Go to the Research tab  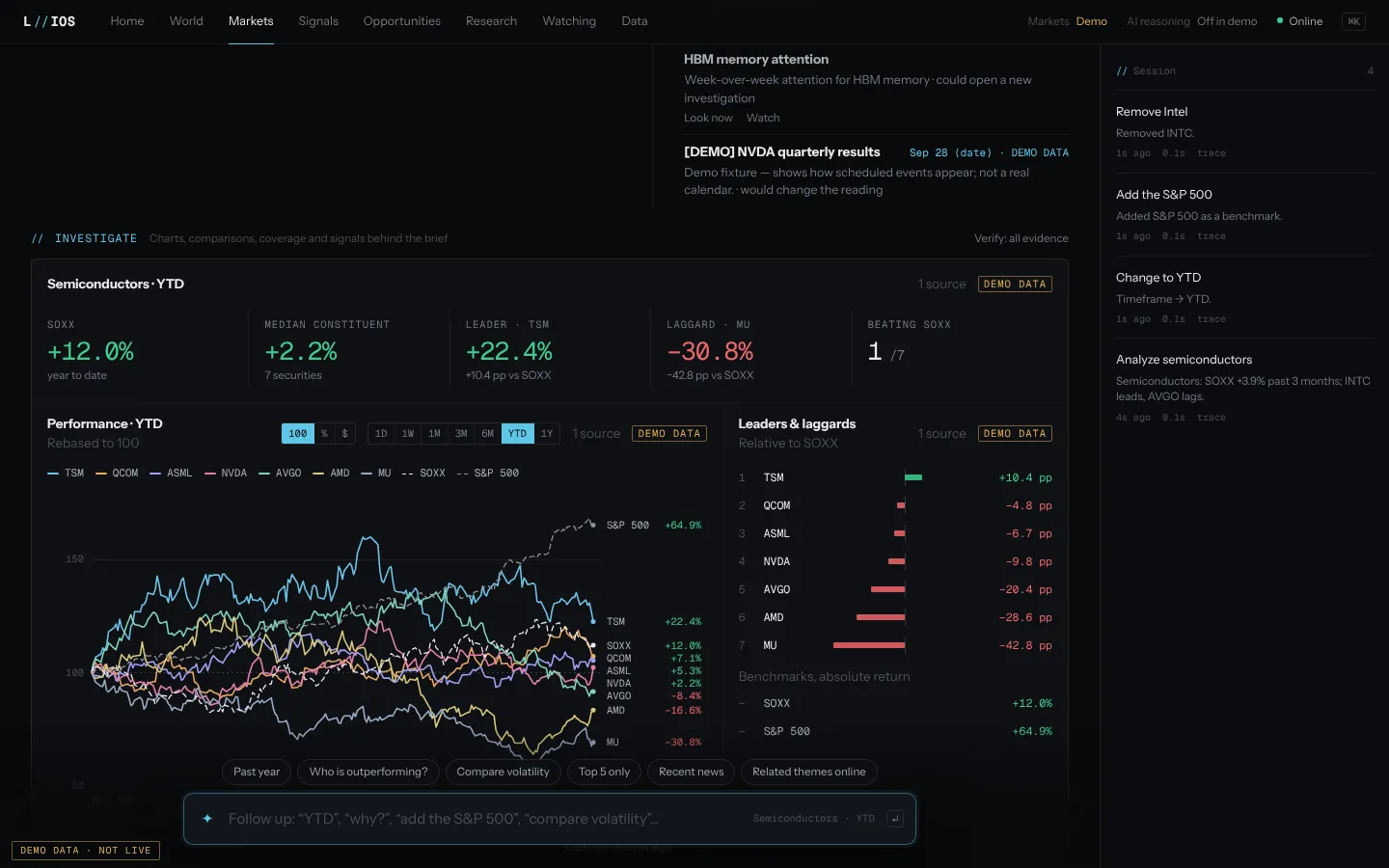tap(491, 21)
